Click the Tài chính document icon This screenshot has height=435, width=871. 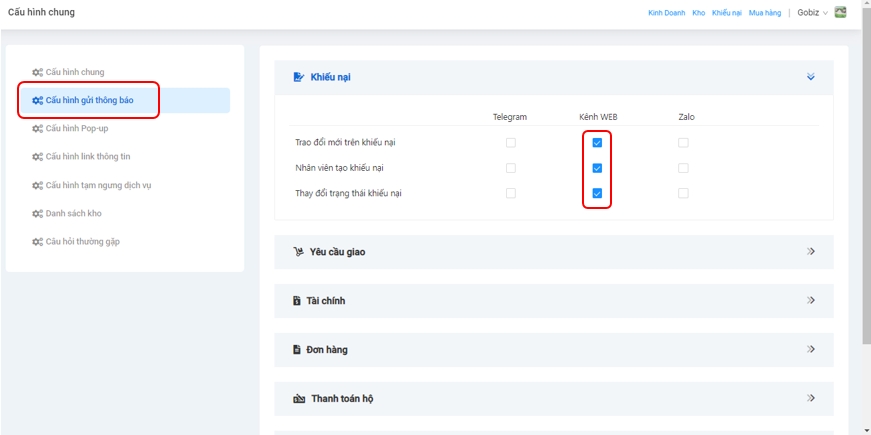pyautogui.click(x=297, y=301)
